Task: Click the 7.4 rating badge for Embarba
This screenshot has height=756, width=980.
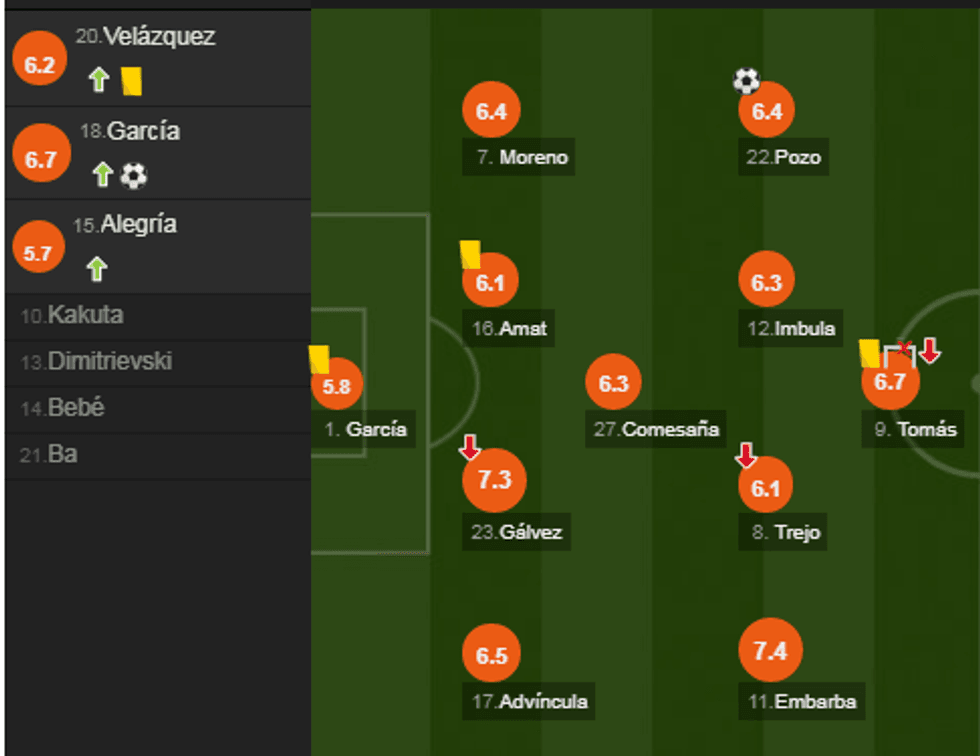Action: 770,652
